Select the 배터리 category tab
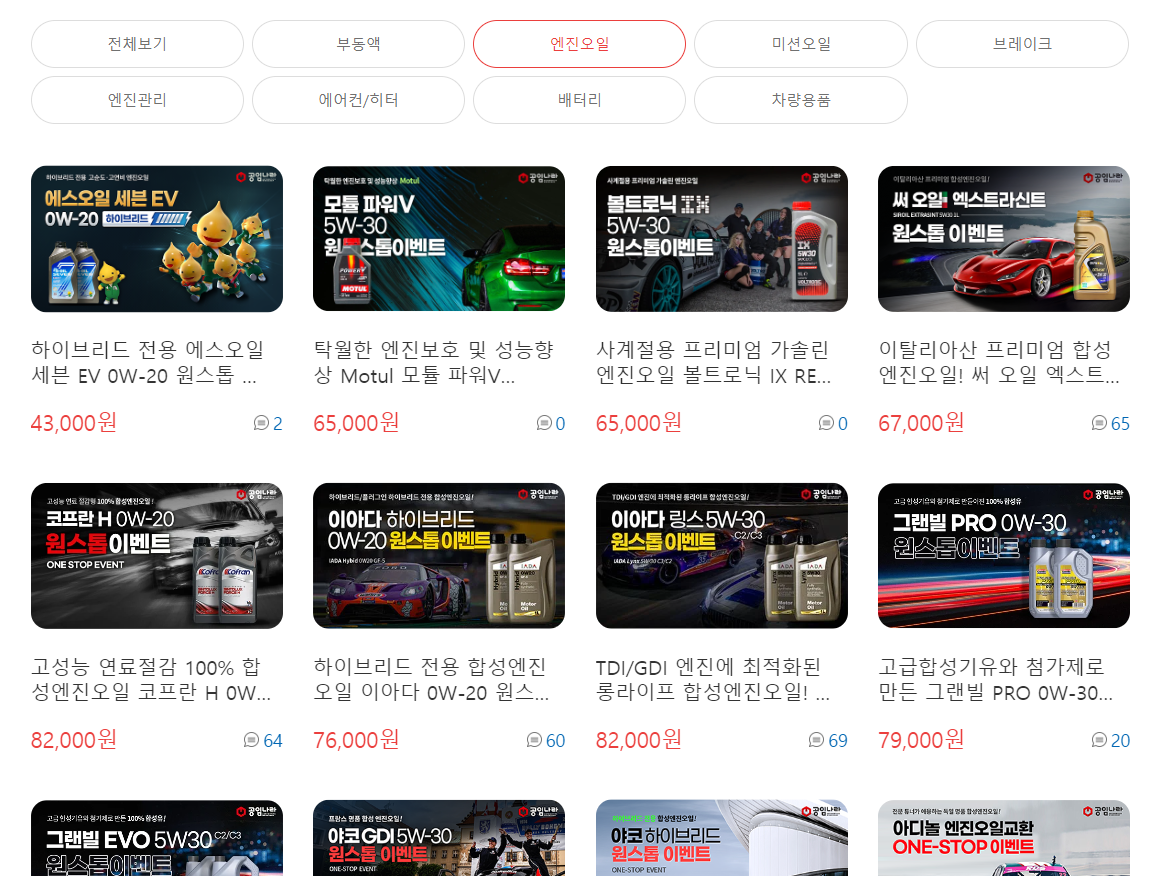 pyautogui.click(x=579, y=100)
